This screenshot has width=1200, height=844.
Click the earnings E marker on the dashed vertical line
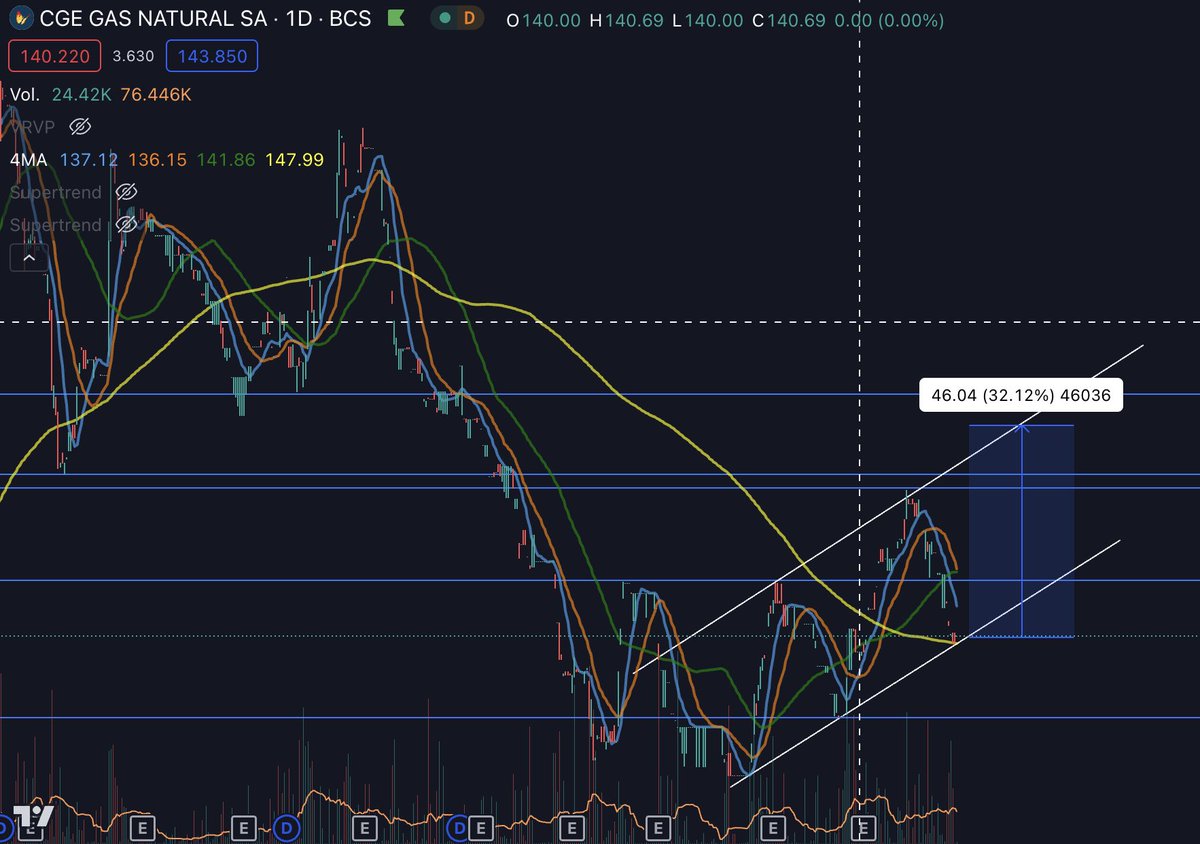(x=865, y=828)
